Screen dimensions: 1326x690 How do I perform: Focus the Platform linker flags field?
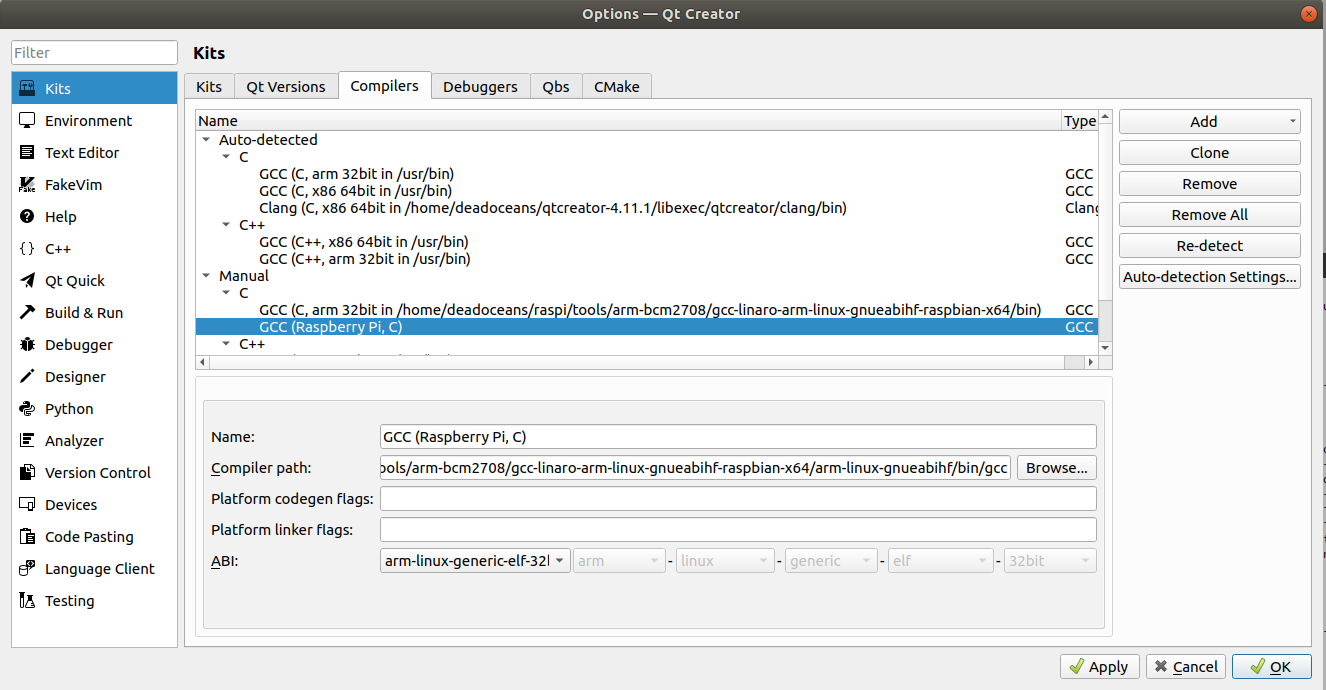point(738,530)
